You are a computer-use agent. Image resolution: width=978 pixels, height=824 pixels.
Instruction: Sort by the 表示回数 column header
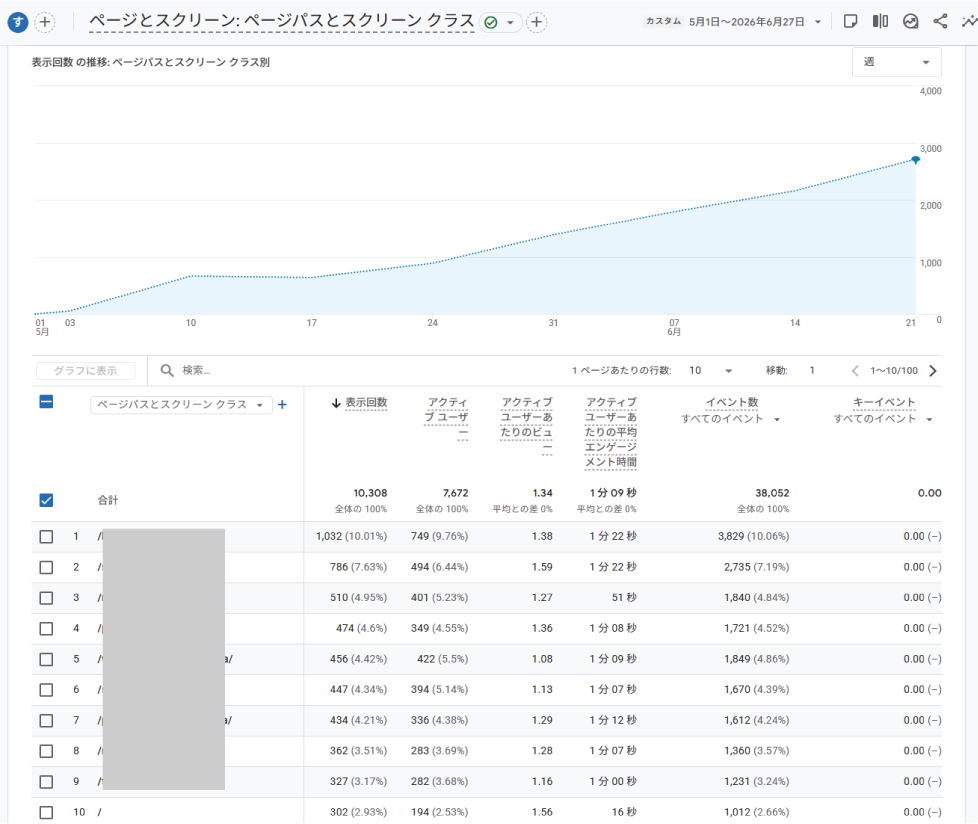(360, 403)
